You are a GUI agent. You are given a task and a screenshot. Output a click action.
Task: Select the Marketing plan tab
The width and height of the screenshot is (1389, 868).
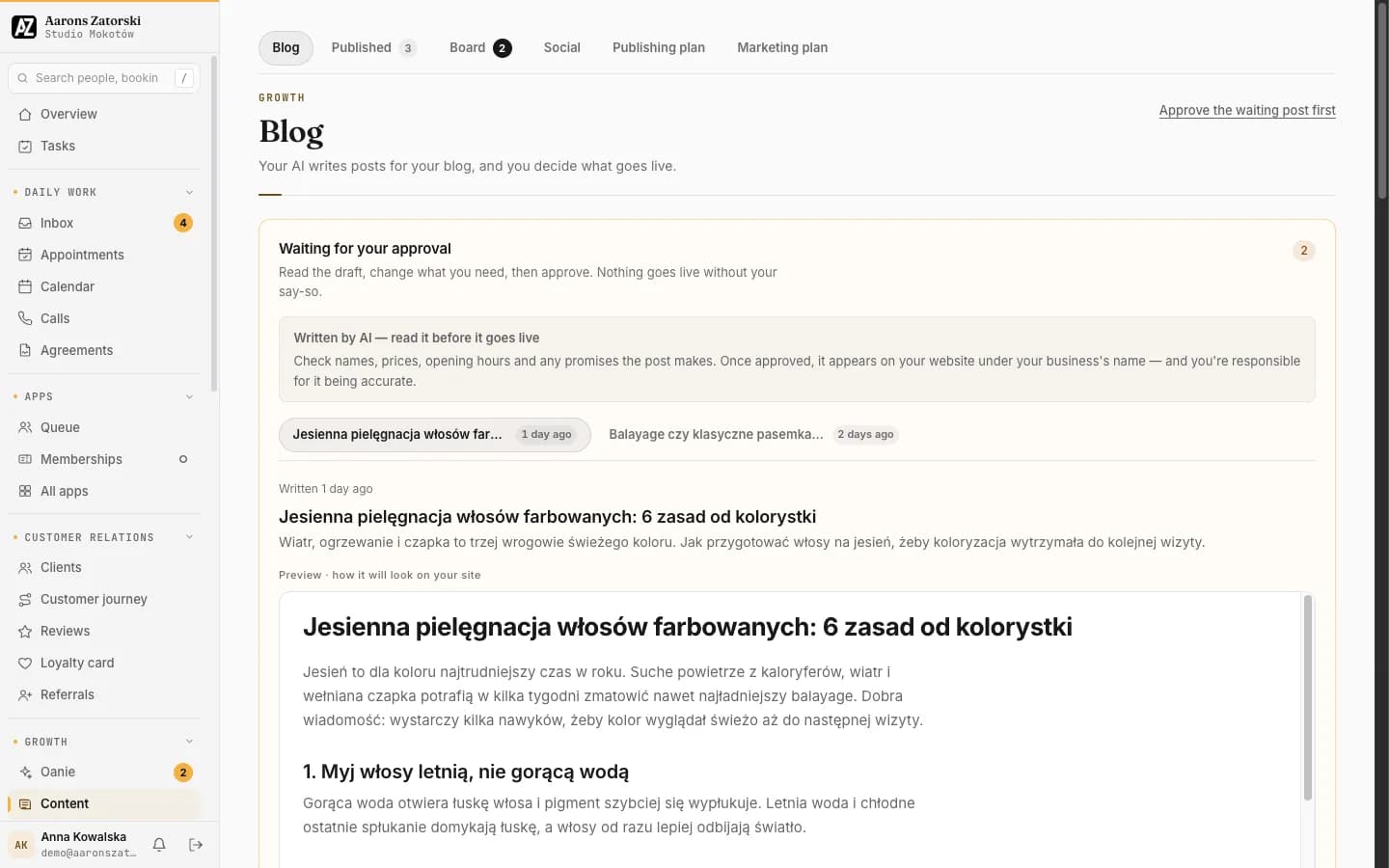[782, 48]
